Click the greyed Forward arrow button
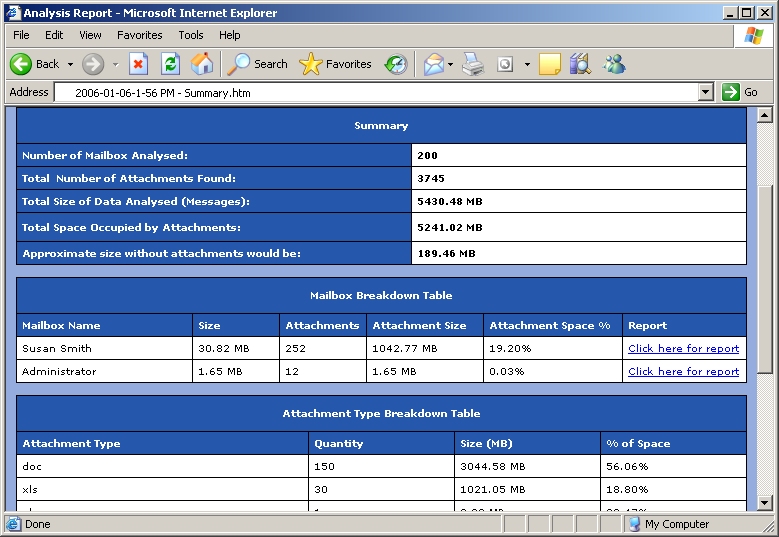 tap(93, 64)
